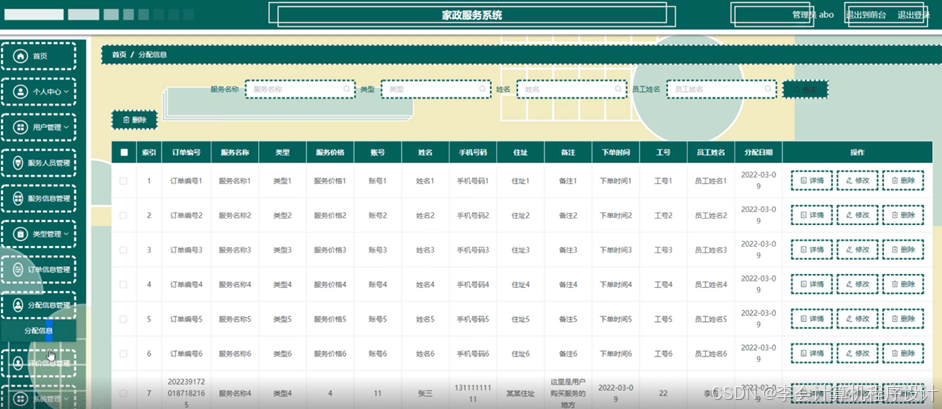Click search icon in 服务名称 field

(x=347, y=89)
